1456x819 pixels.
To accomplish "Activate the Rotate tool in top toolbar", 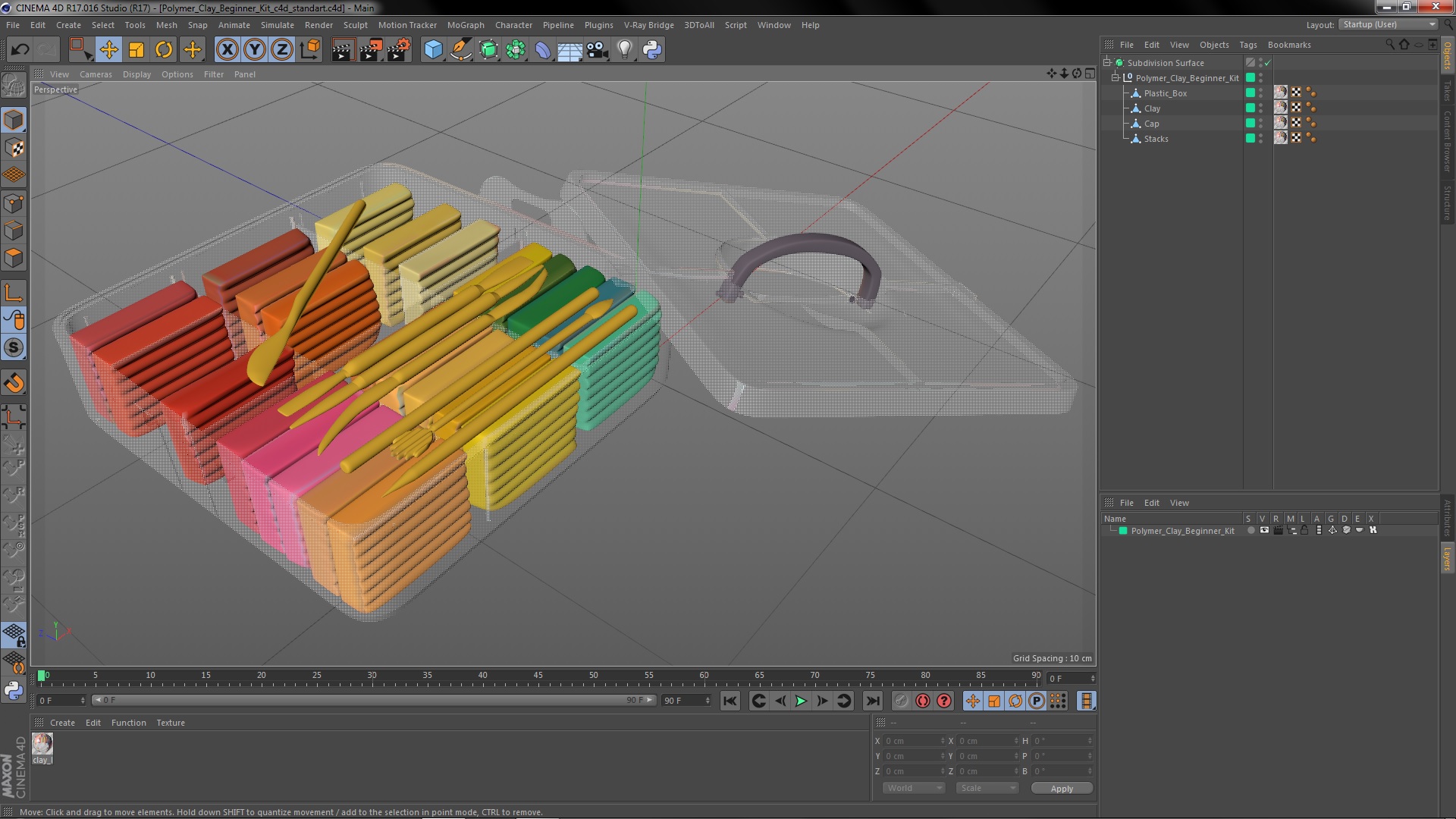I will tap(164, 50).
